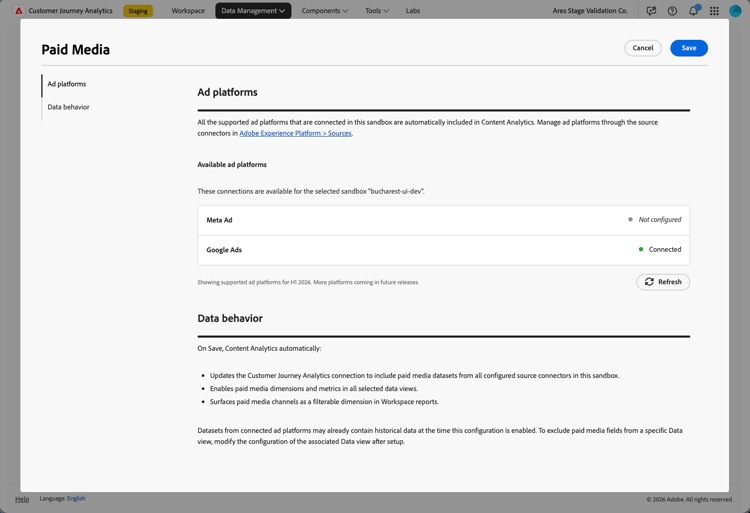This screenshot has height=513, width=750.
Task: Click the Adobe logo icon
Action: [19, 11]
